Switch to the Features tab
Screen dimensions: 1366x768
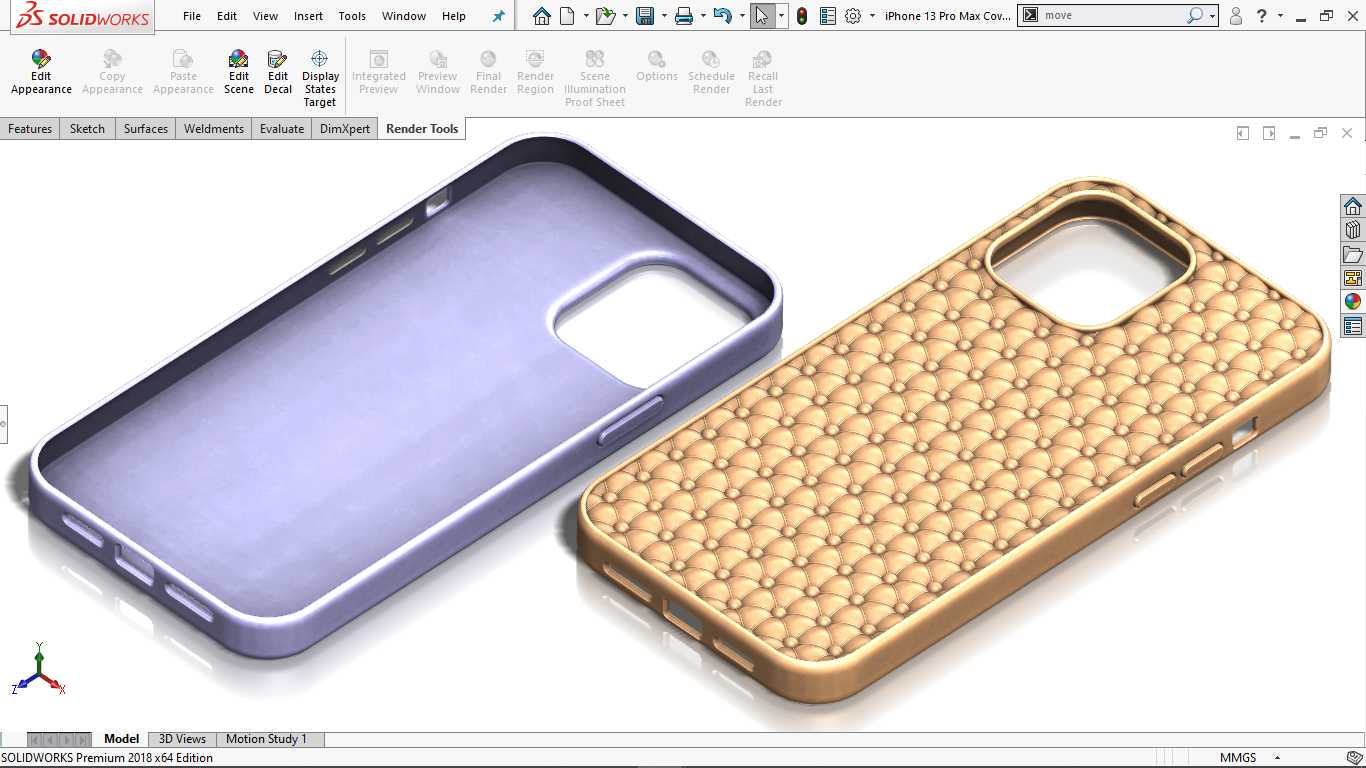30,129
